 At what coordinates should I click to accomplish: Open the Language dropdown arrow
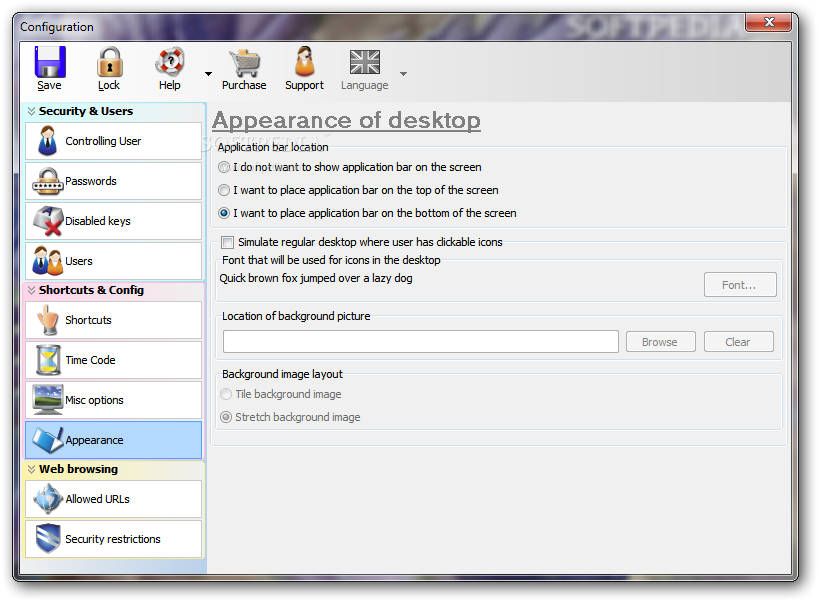403,74
